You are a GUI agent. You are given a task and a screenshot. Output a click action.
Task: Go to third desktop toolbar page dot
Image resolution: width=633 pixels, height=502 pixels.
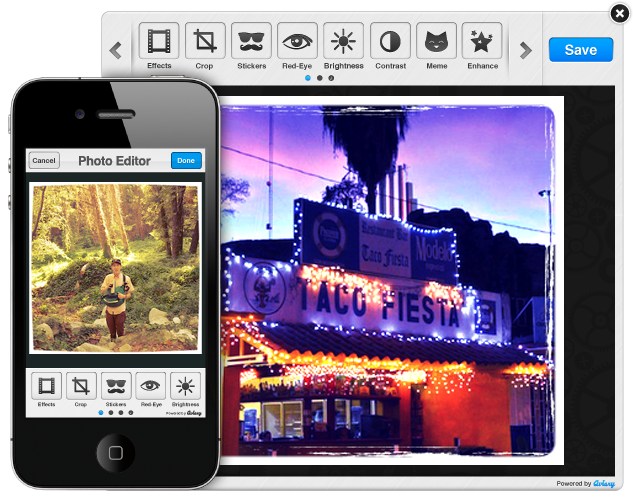coord(331,78)
